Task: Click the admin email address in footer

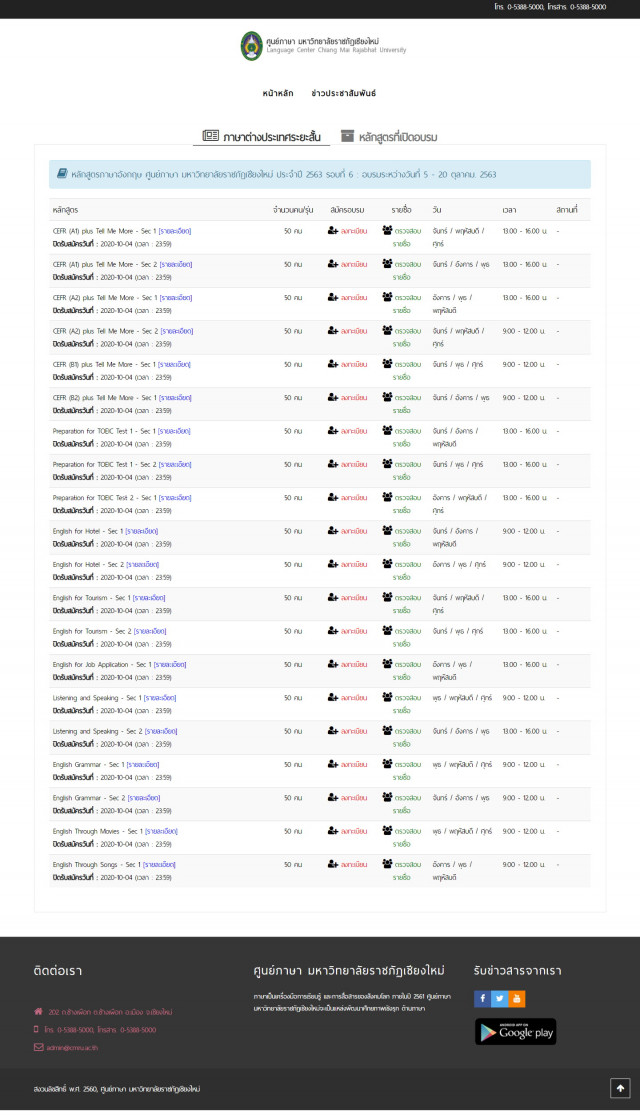Action: (x=73, y=1047)
